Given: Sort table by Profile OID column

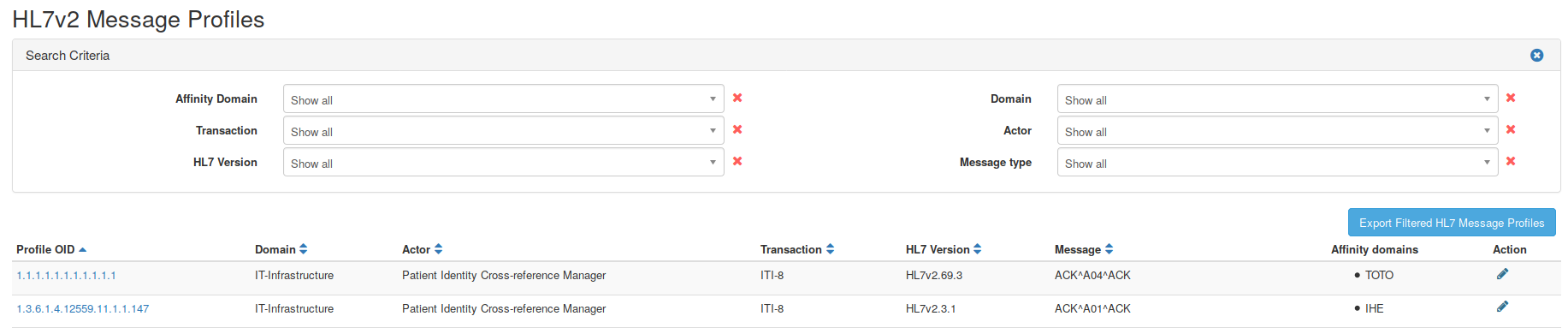Looking at the screenshot, I should [51, 249].
